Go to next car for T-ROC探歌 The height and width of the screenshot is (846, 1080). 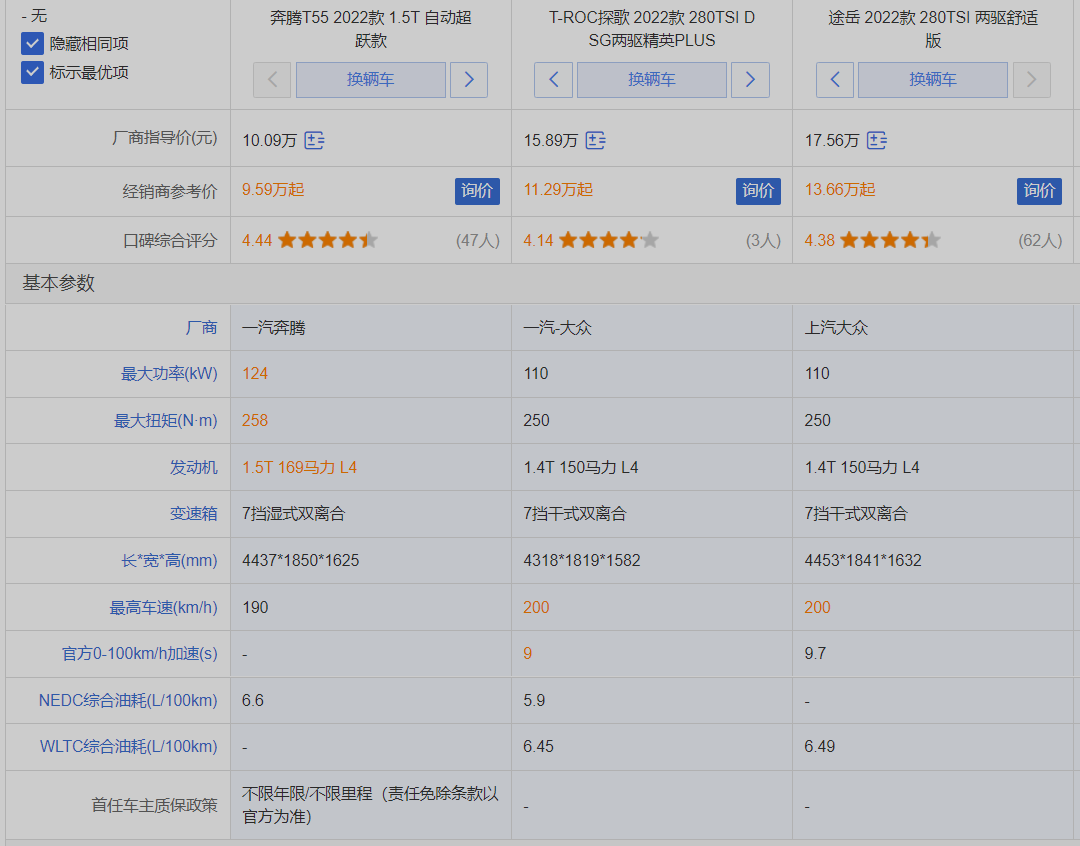pos(750,80)
